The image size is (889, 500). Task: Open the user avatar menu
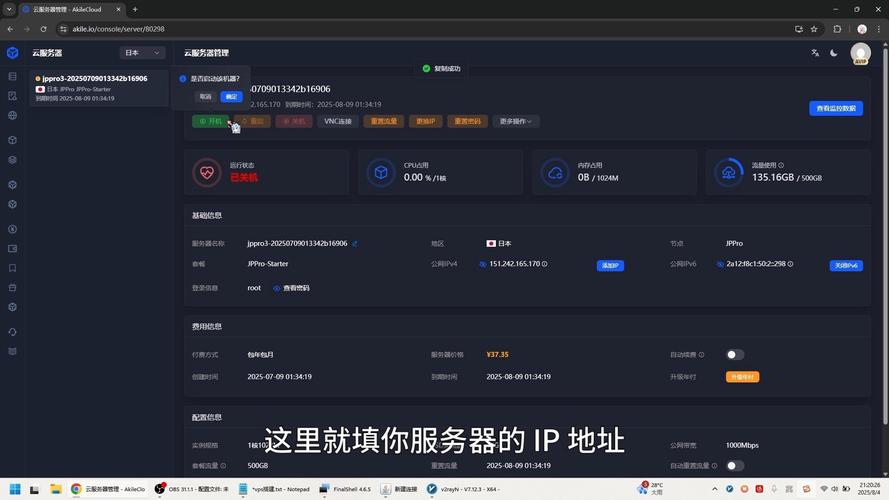[x=860, y=53]
